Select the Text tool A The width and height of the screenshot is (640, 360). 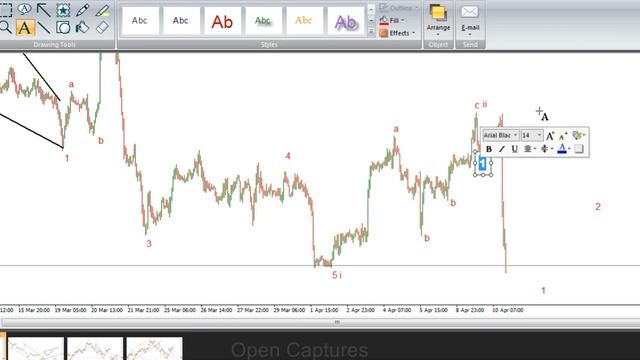(x=24, y=28)
